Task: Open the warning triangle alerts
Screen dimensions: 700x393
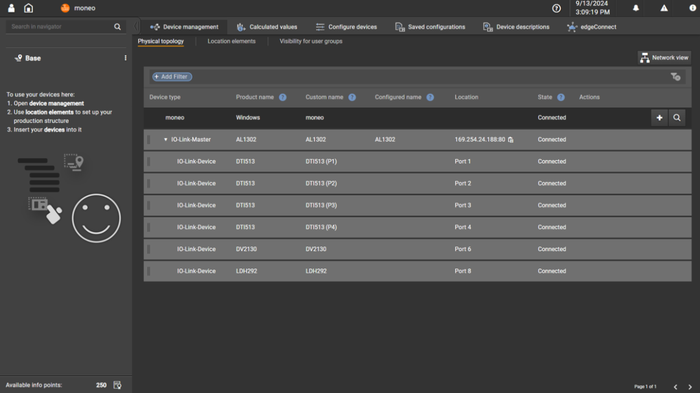Action: coord(664,8)
